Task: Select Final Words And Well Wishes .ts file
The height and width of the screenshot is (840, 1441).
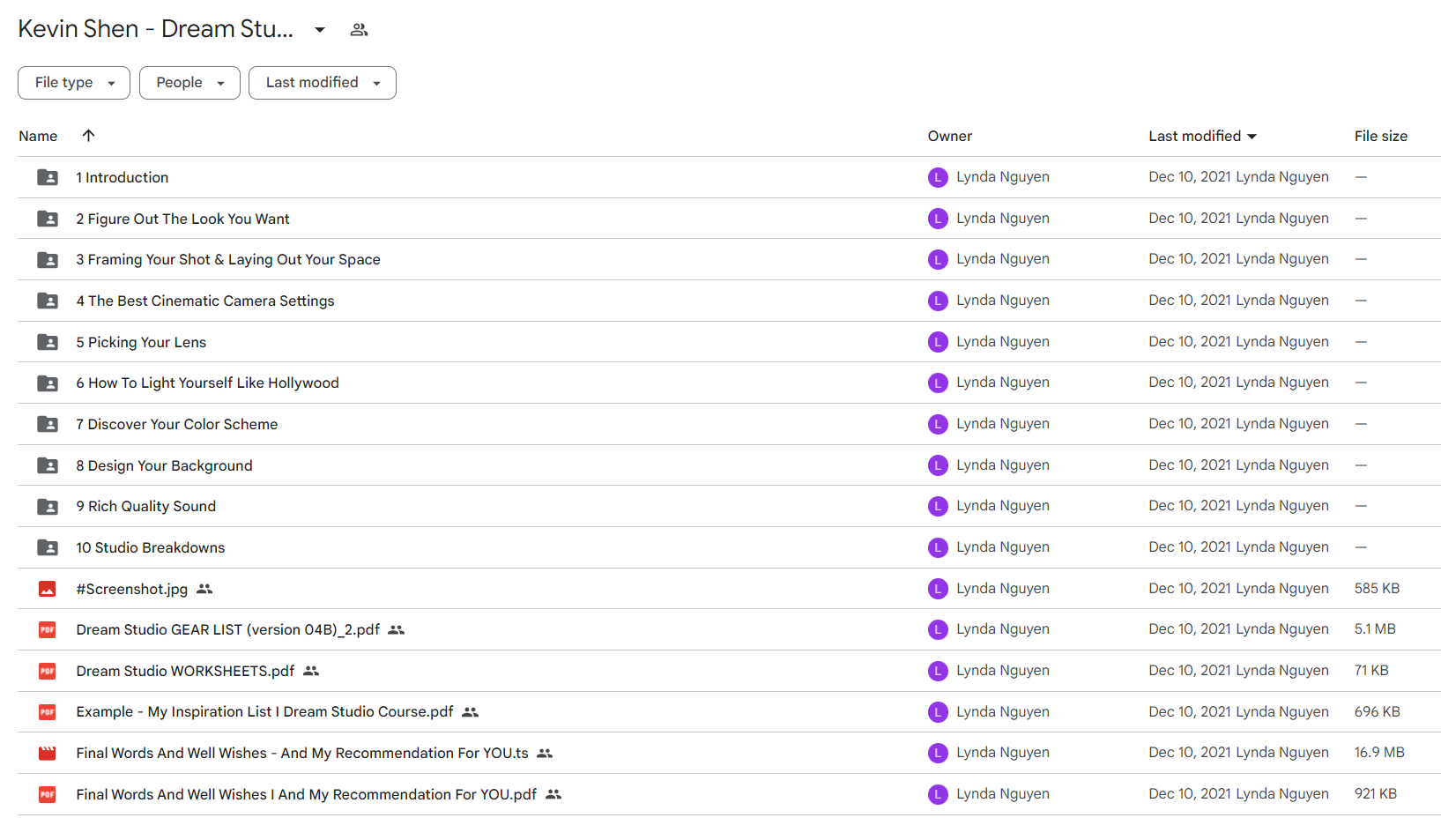Action: coord(302,754)
